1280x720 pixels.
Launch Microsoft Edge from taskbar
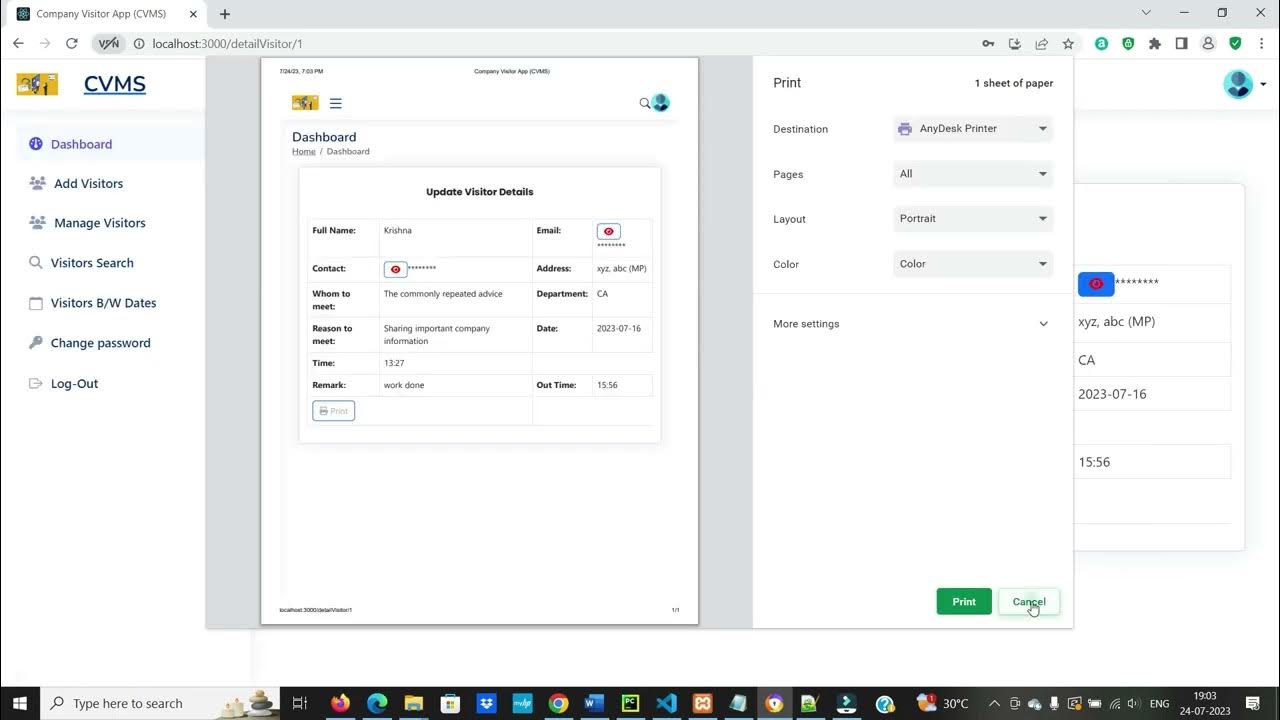click(x=377, y=703)
